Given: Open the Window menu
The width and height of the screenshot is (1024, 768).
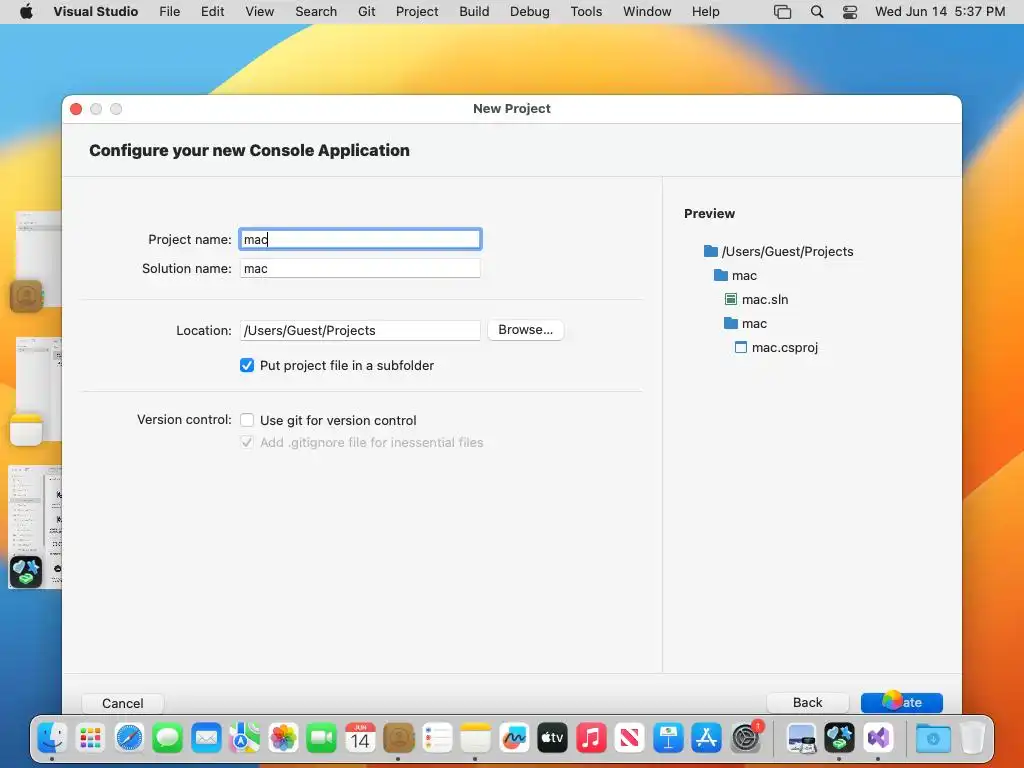Looking at the screenshot, I should (x=647, y=12).
